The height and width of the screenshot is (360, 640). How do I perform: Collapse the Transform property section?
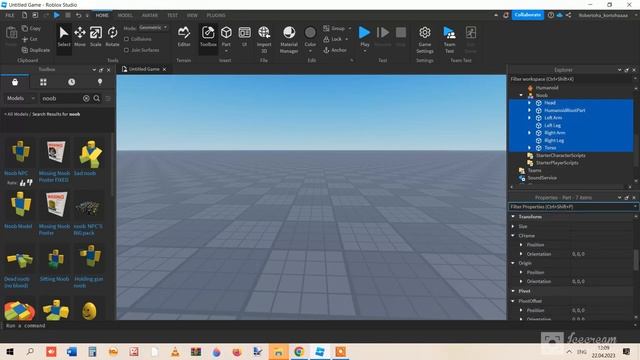(513, 217)
